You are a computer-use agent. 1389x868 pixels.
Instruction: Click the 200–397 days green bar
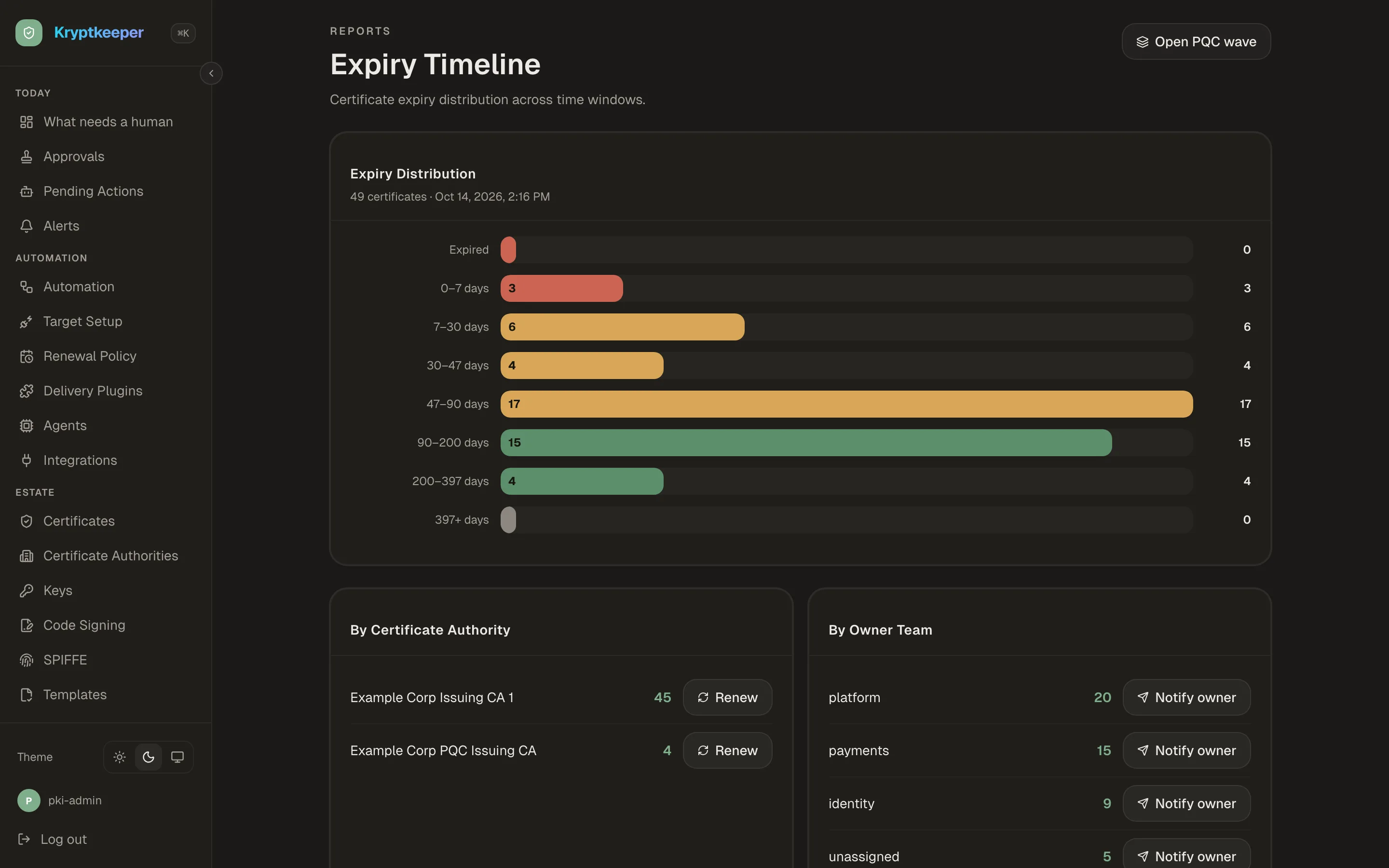[582, 481]
